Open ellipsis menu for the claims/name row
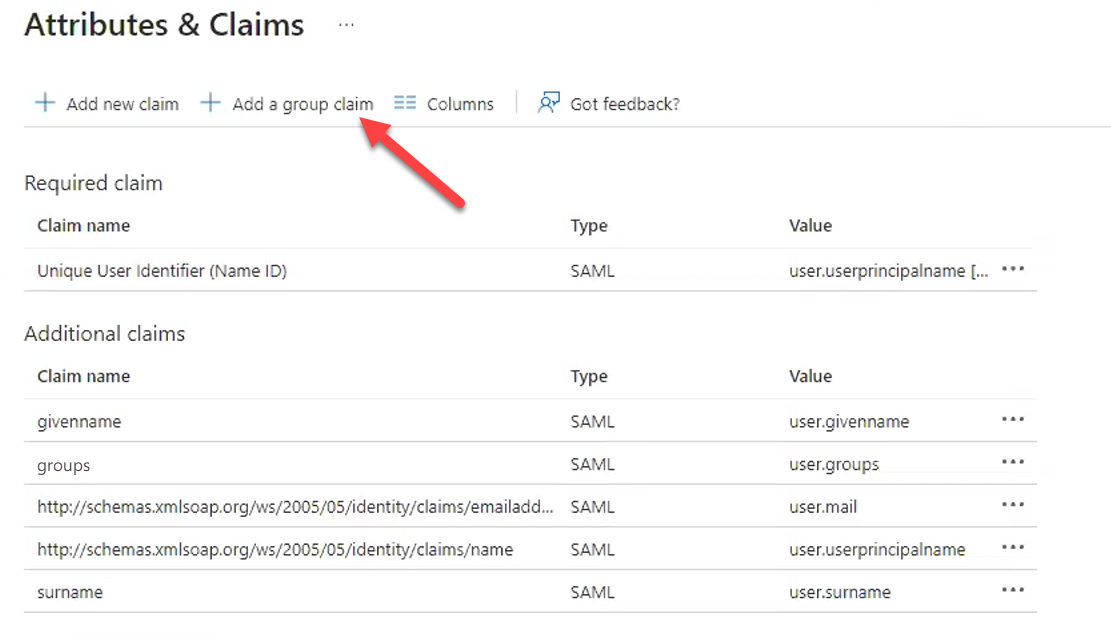The height and width of the screenshot is (640, 1111). point(1013,547)
